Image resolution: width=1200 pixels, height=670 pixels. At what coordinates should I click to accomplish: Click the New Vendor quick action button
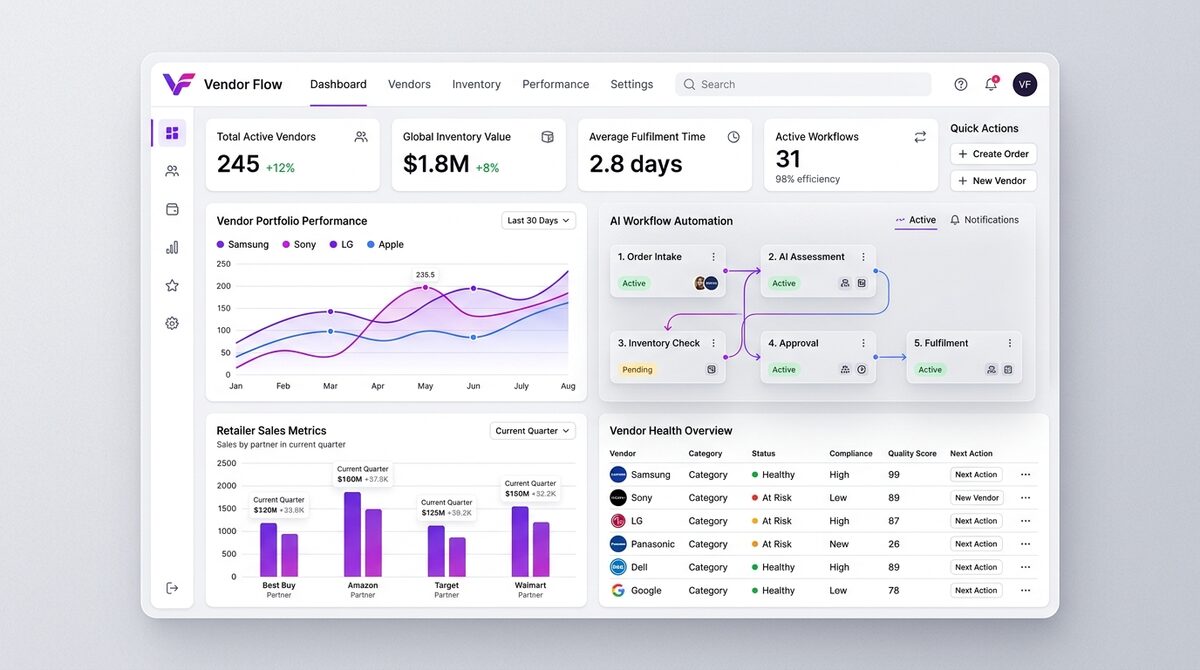[x=993, y=181]
